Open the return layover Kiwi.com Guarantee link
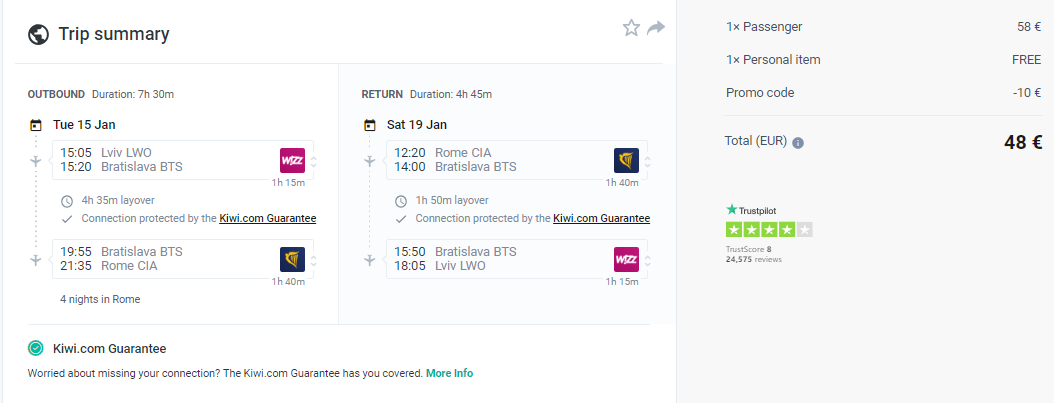The height and width of the screenshot is (403, 1054). 601,218
